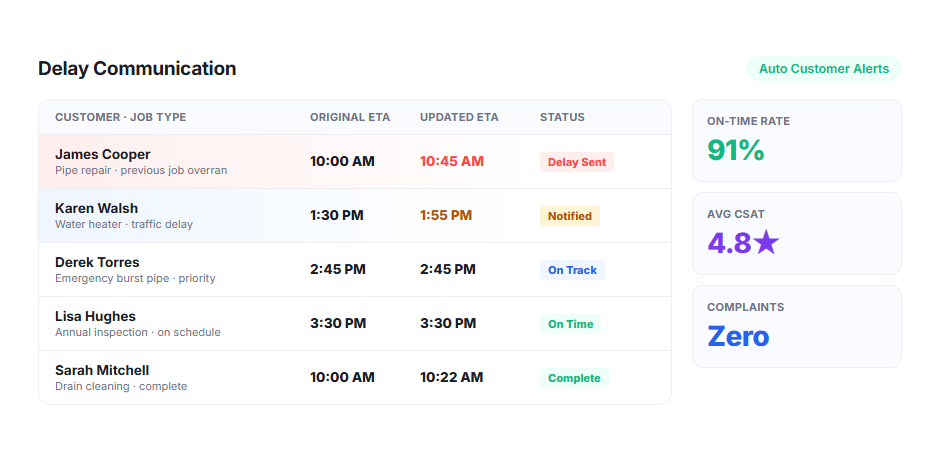Click 'Water heater · traffic delay' text
The width and height of the screenshot is (940, 460).
124,224
